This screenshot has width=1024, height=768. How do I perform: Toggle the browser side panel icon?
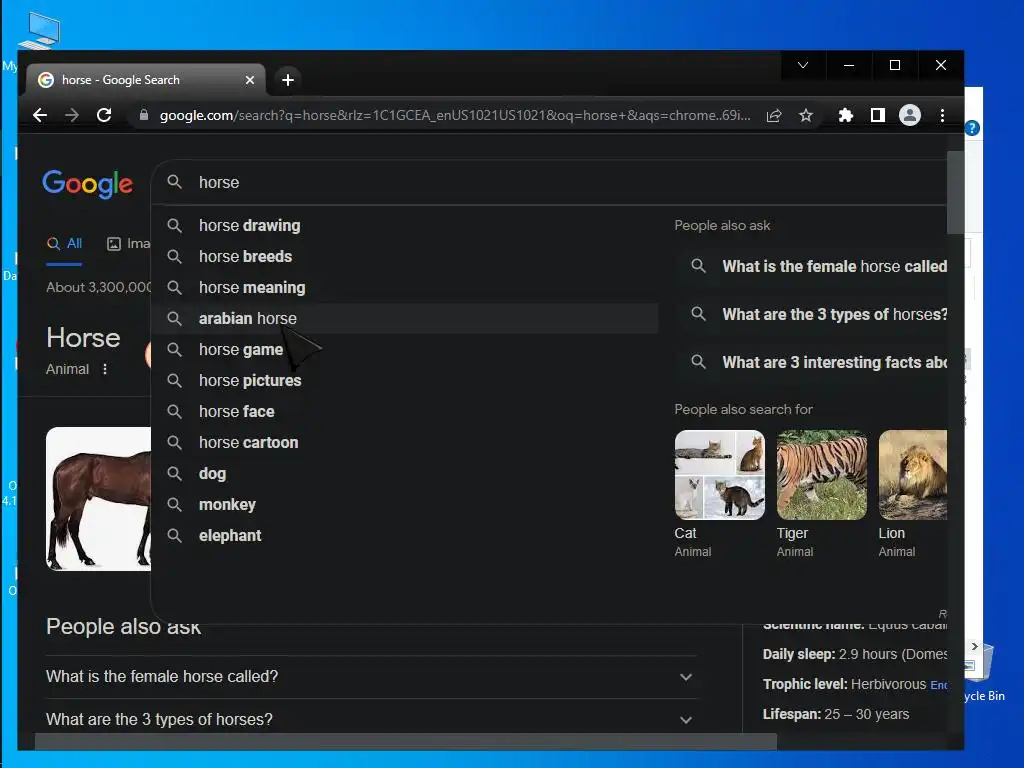pos(878,116)
